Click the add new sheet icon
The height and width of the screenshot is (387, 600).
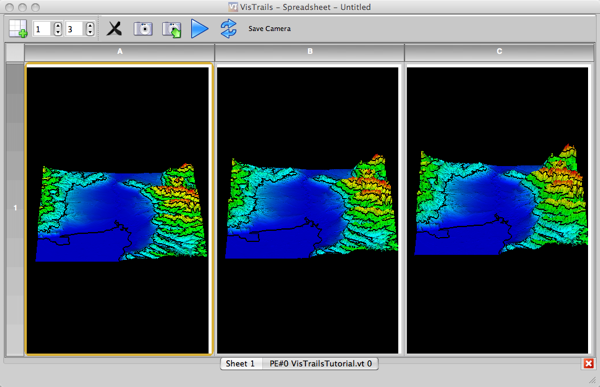pos(18,29)
